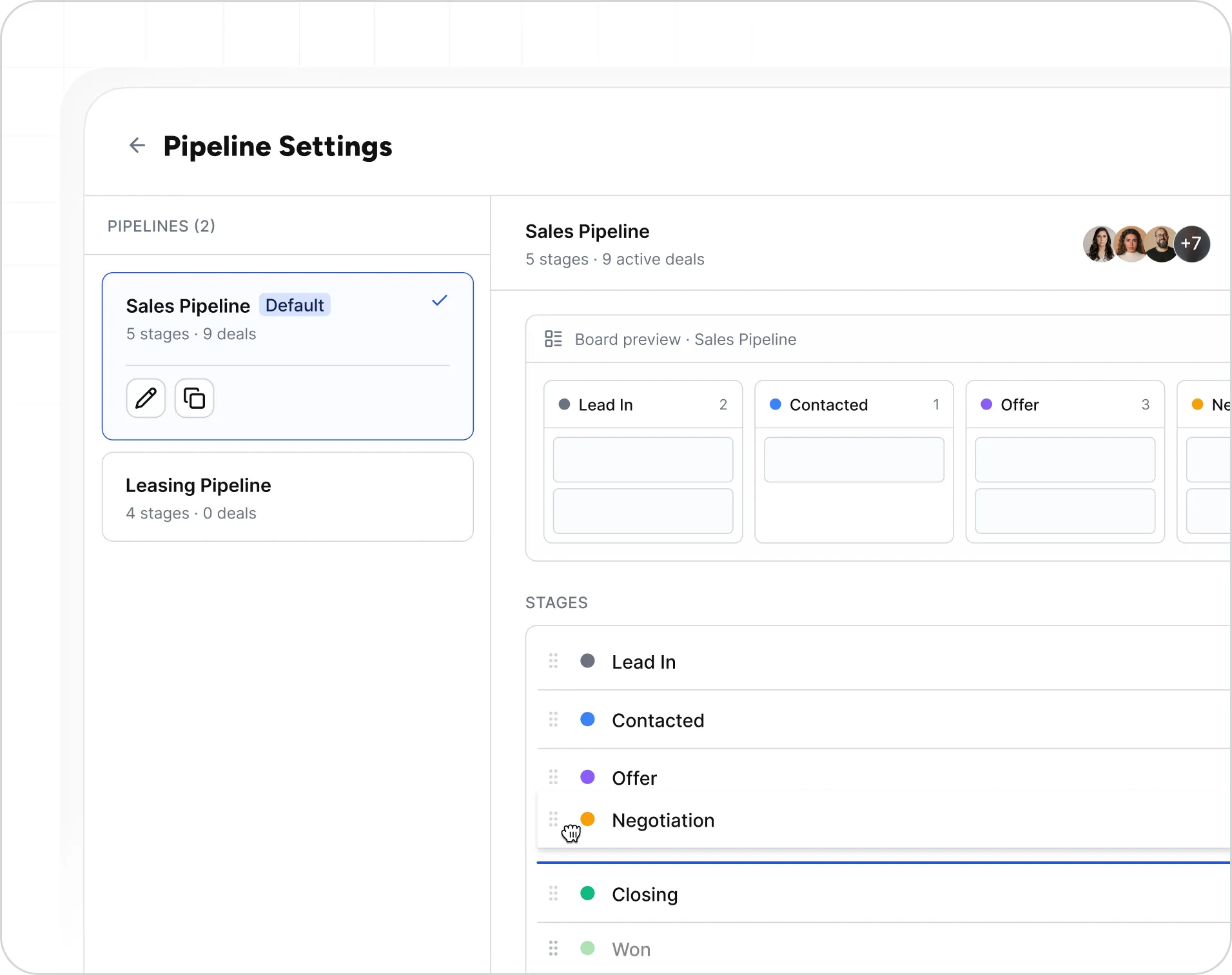Click the orange color dot of Negotiation stage
This screenshot has height=975, width=1232.
pos(587,819)
